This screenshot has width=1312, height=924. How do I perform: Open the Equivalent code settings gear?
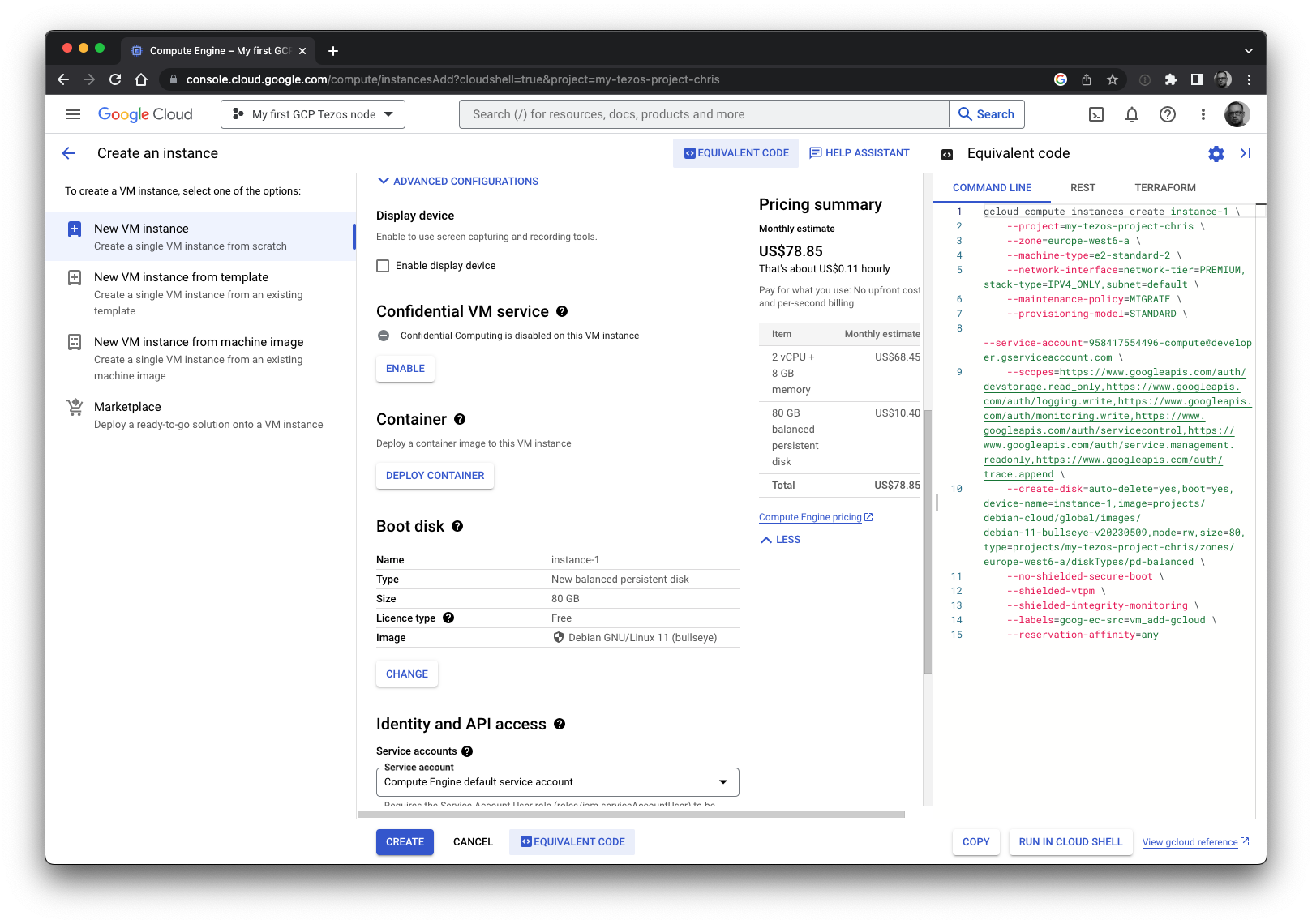pyautogui.click(x=1216, y=153)
